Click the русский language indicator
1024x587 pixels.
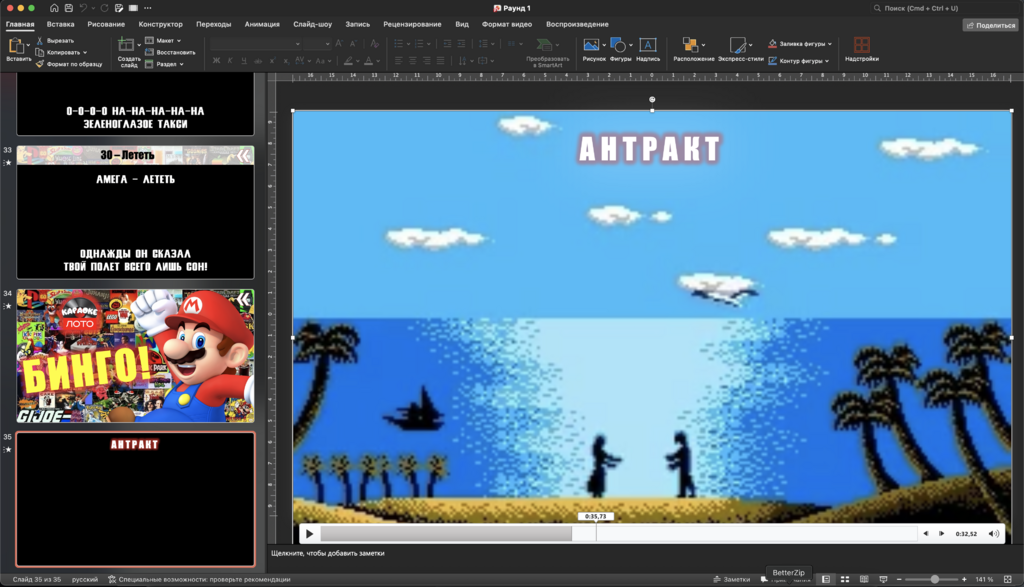(85, 579)
